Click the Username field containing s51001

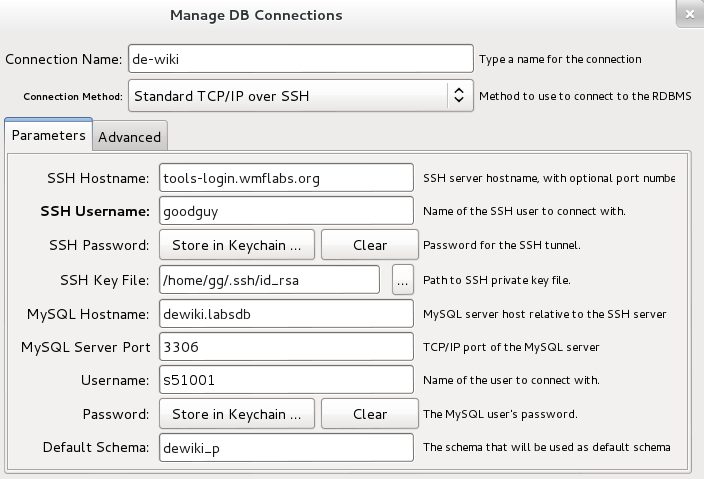[x=286, y=380]
